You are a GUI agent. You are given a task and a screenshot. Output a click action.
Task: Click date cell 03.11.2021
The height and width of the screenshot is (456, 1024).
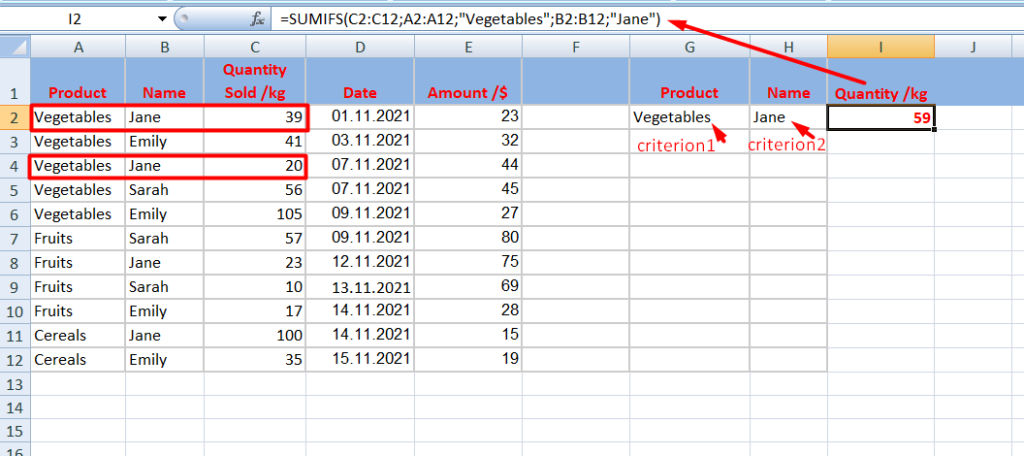pos(360,142)
